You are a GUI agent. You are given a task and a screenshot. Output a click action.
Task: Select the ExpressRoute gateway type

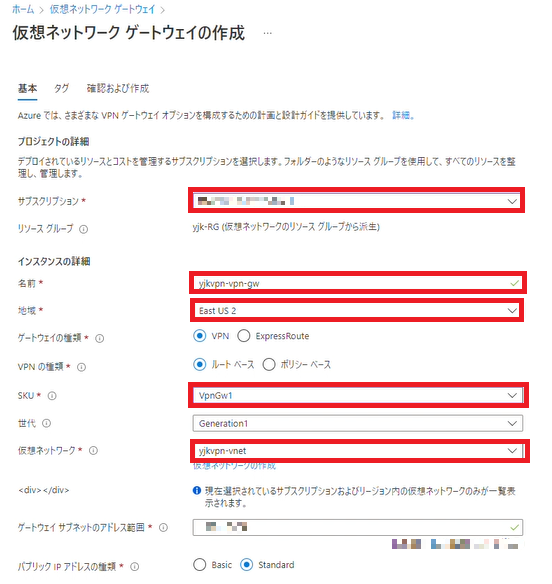click(x=244, y=336)
